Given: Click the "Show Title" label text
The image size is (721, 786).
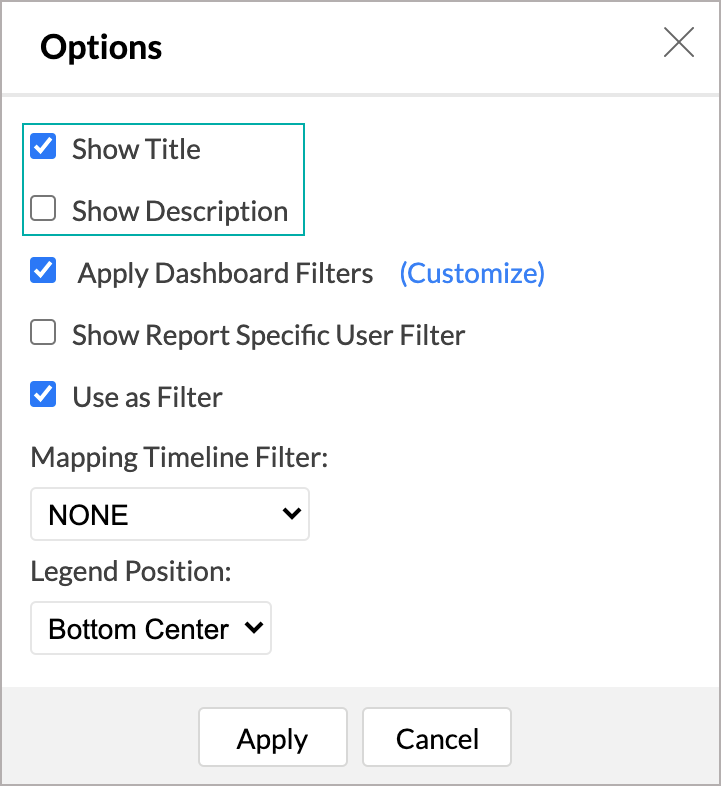Looking at the screenshot, I should tap(136, 150).
